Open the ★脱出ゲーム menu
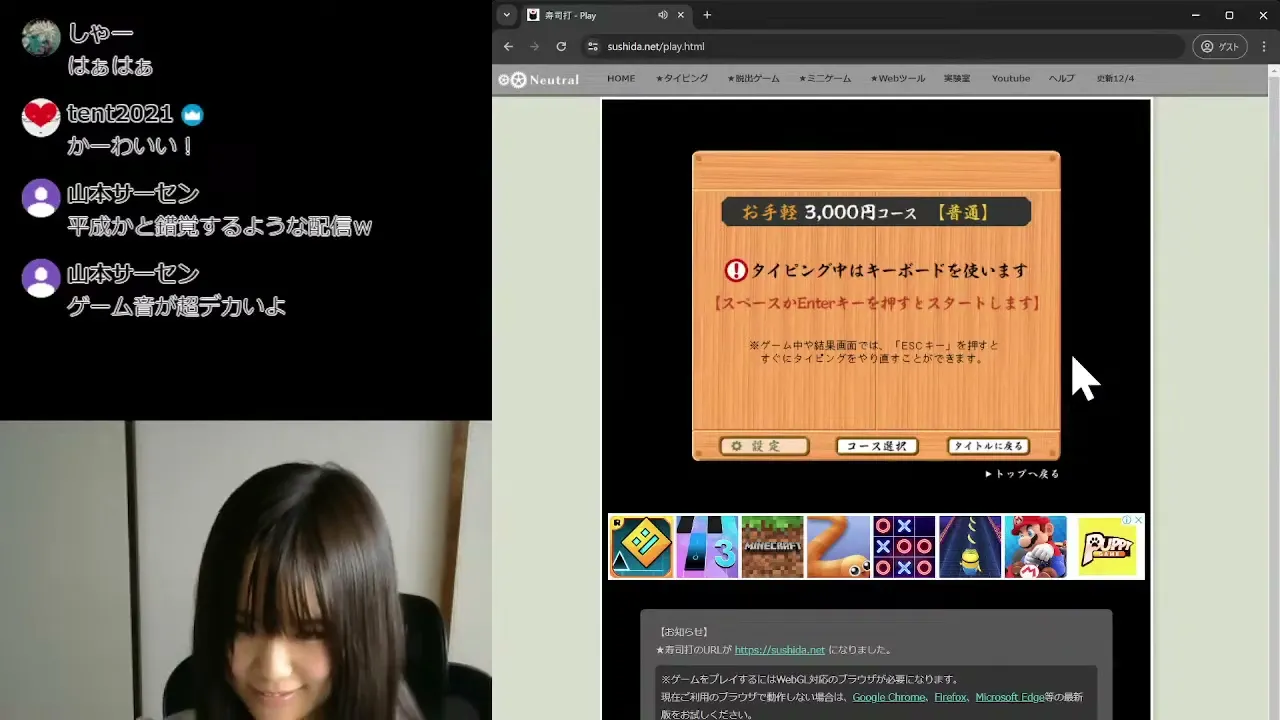The height and width of the screenshot is (720, 1280). [x=753, y=78]
